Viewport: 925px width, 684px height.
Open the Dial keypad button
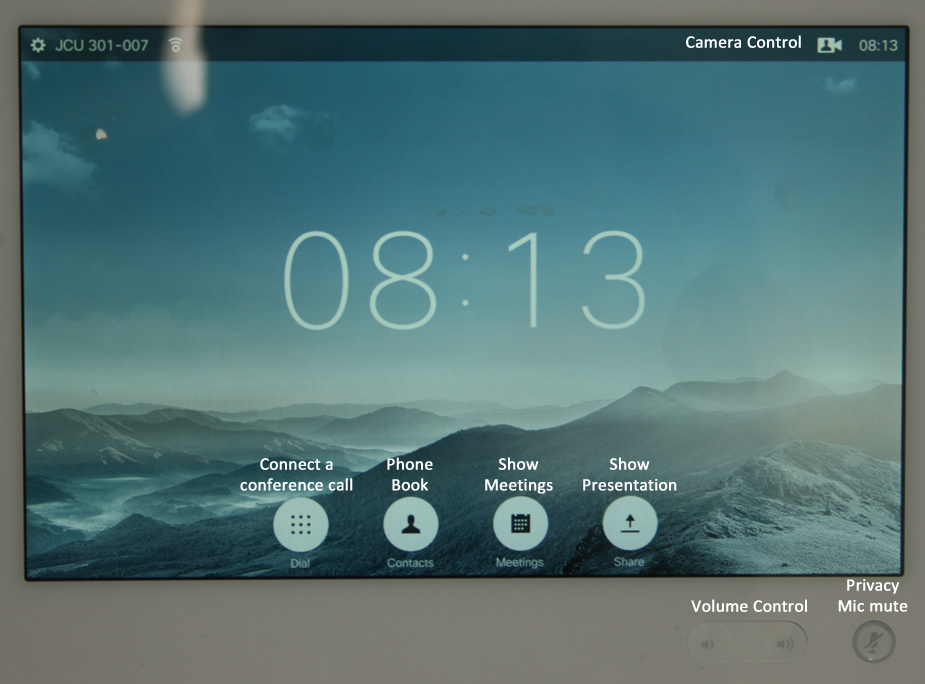click(x=301, y=524)
